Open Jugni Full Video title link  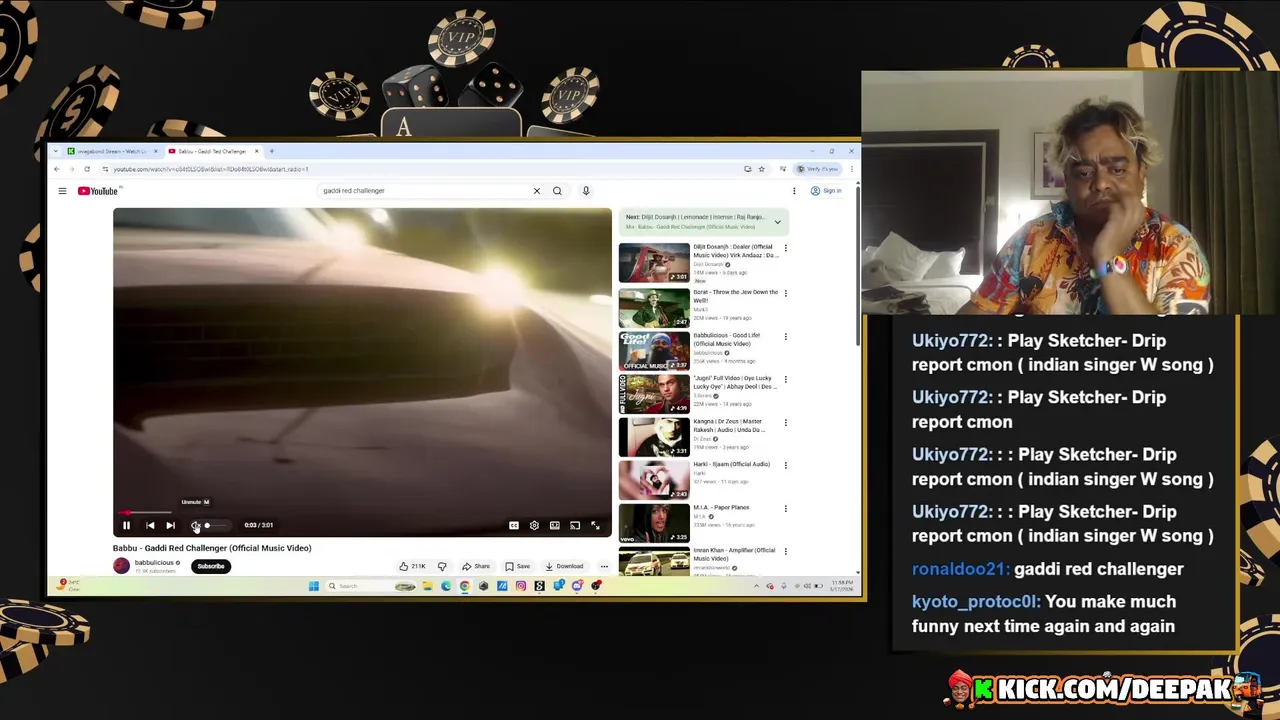[x=735, y=382]
